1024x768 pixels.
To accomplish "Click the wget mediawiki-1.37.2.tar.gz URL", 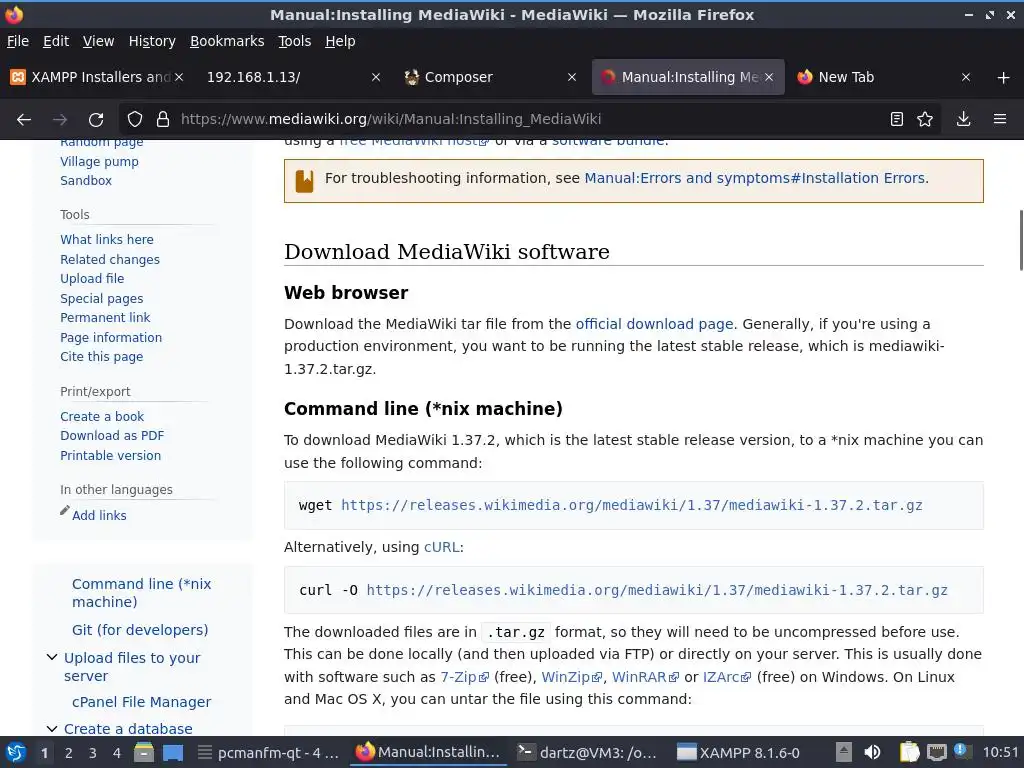I will click(632, 505).
